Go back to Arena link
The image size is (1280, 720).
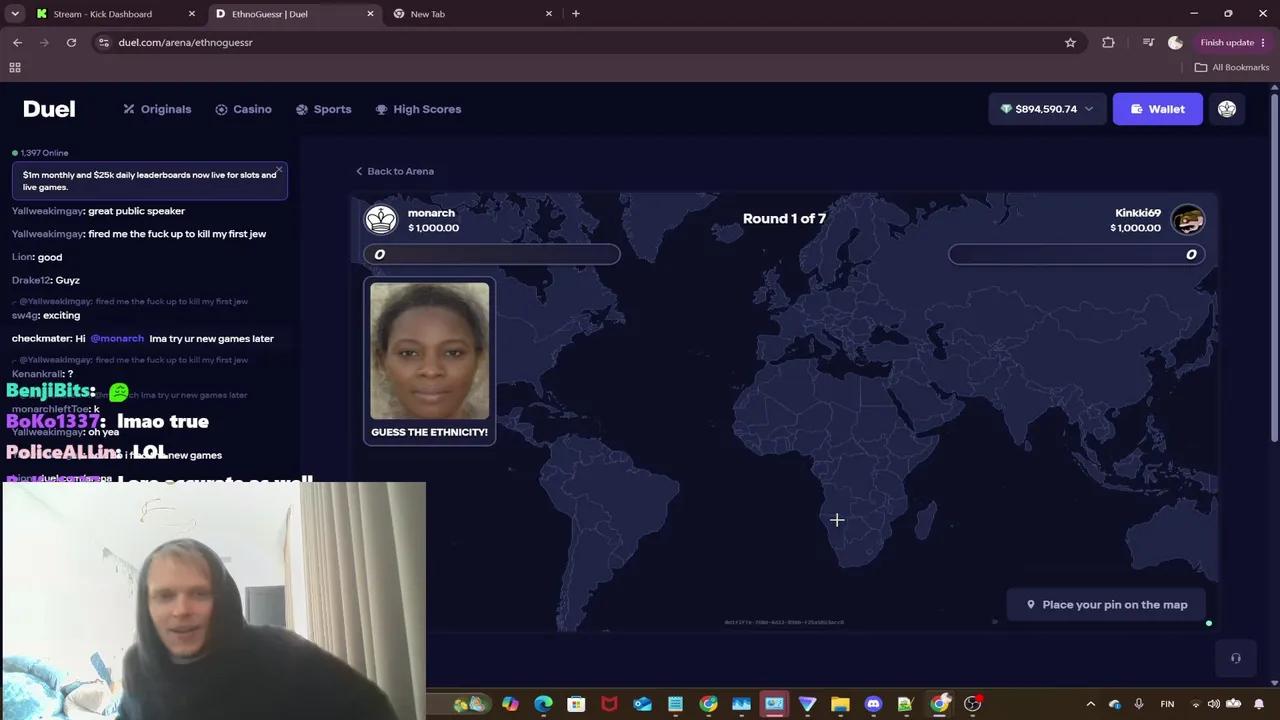(x=394, y=171)
